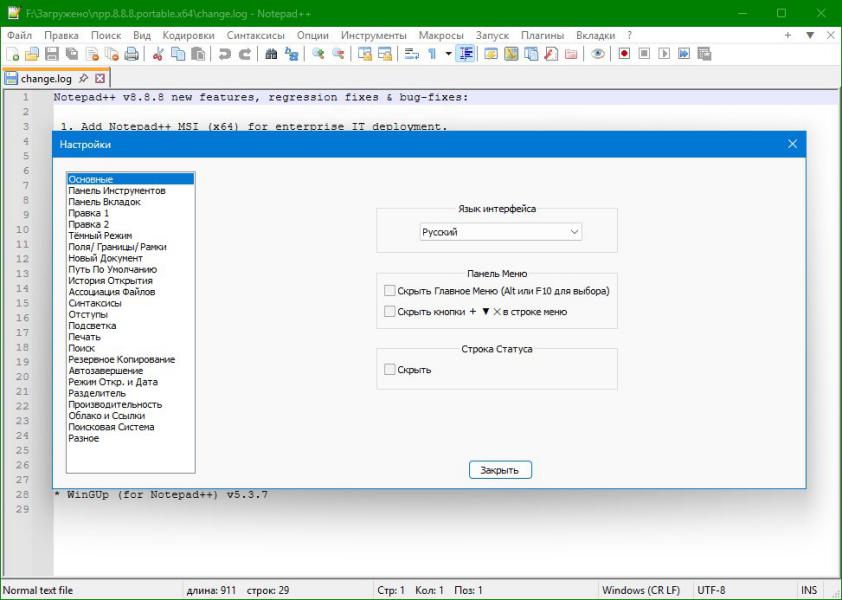
Task: Click the Find binoculars icon
Action: (x=271, y=54)
